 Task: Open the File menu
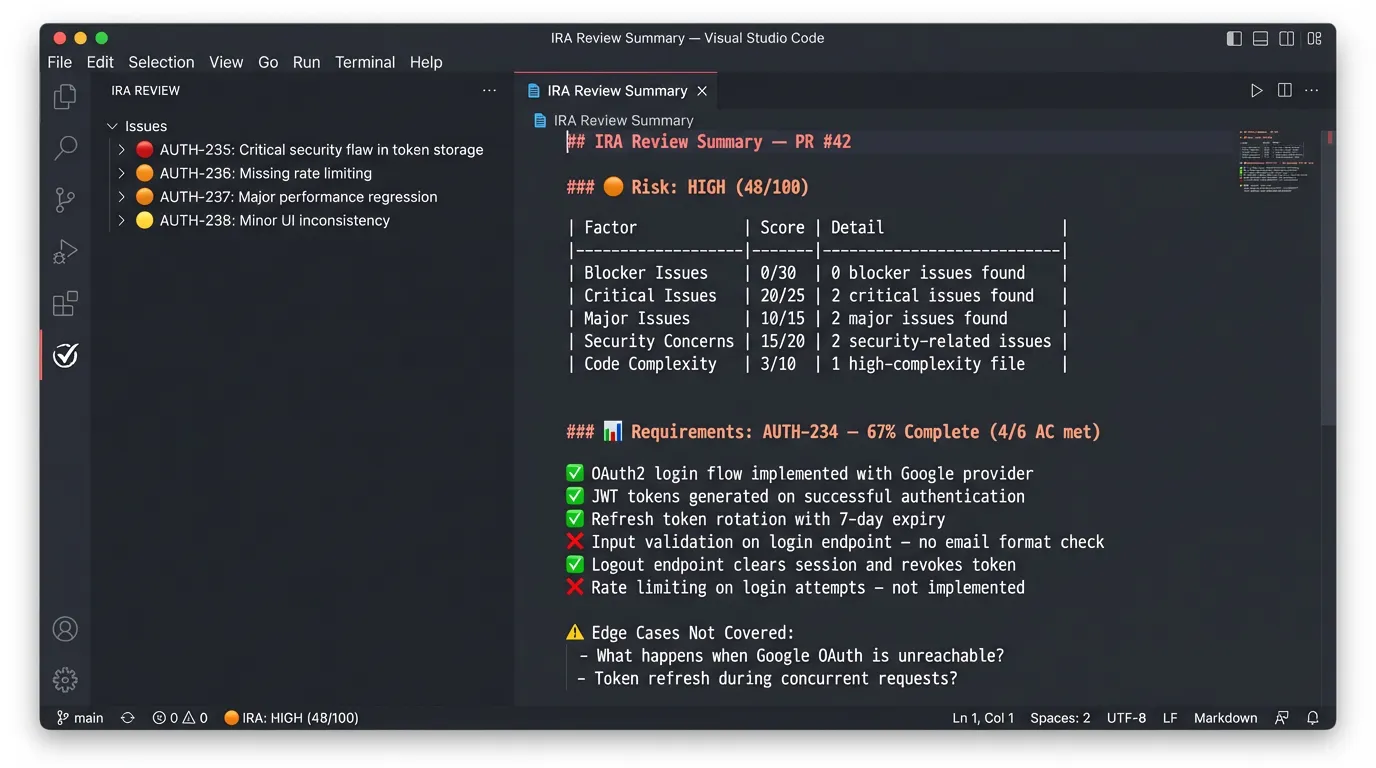[60, 62]
